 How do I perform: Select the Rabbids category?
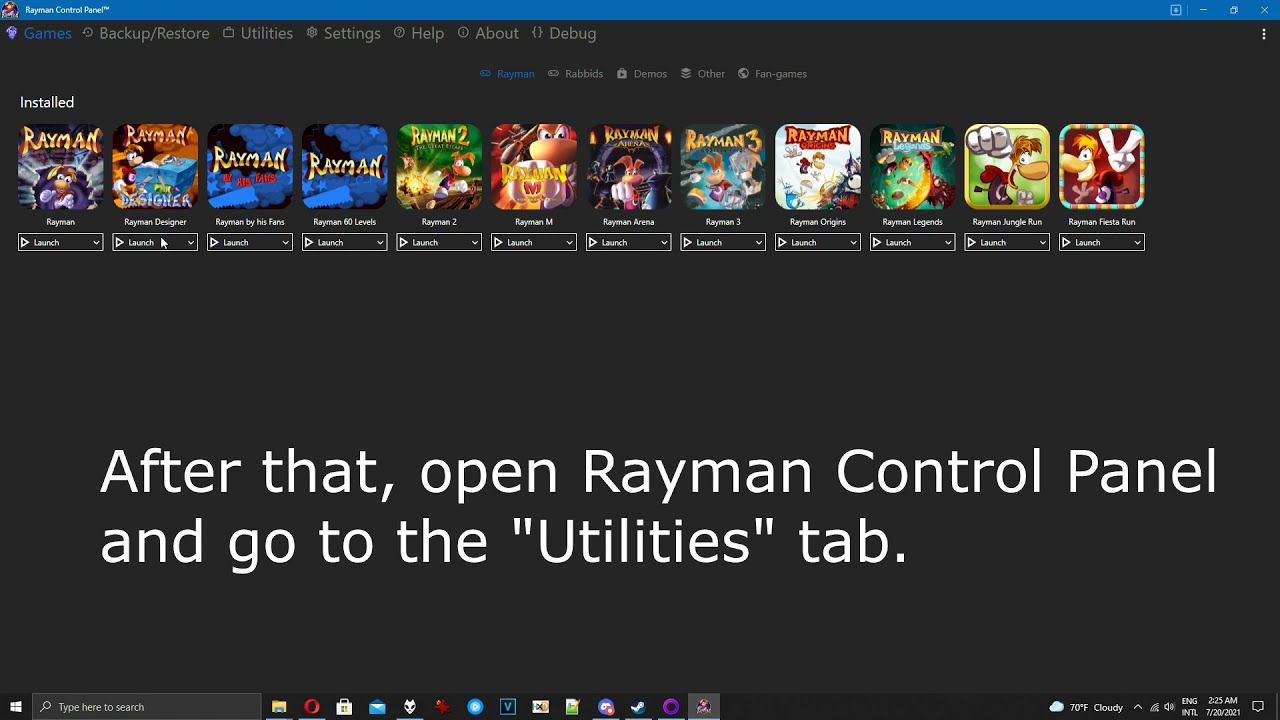575,74
